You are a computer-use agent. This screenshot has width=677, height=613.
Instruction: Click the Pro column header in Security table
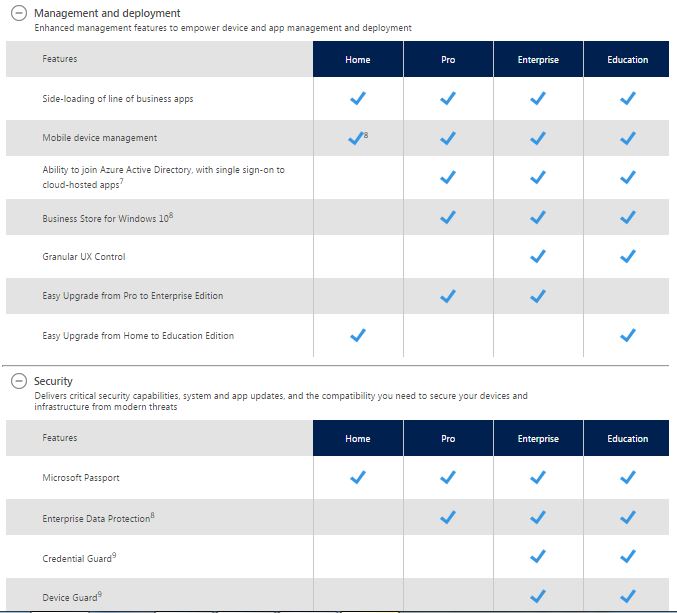click(448, 439)
